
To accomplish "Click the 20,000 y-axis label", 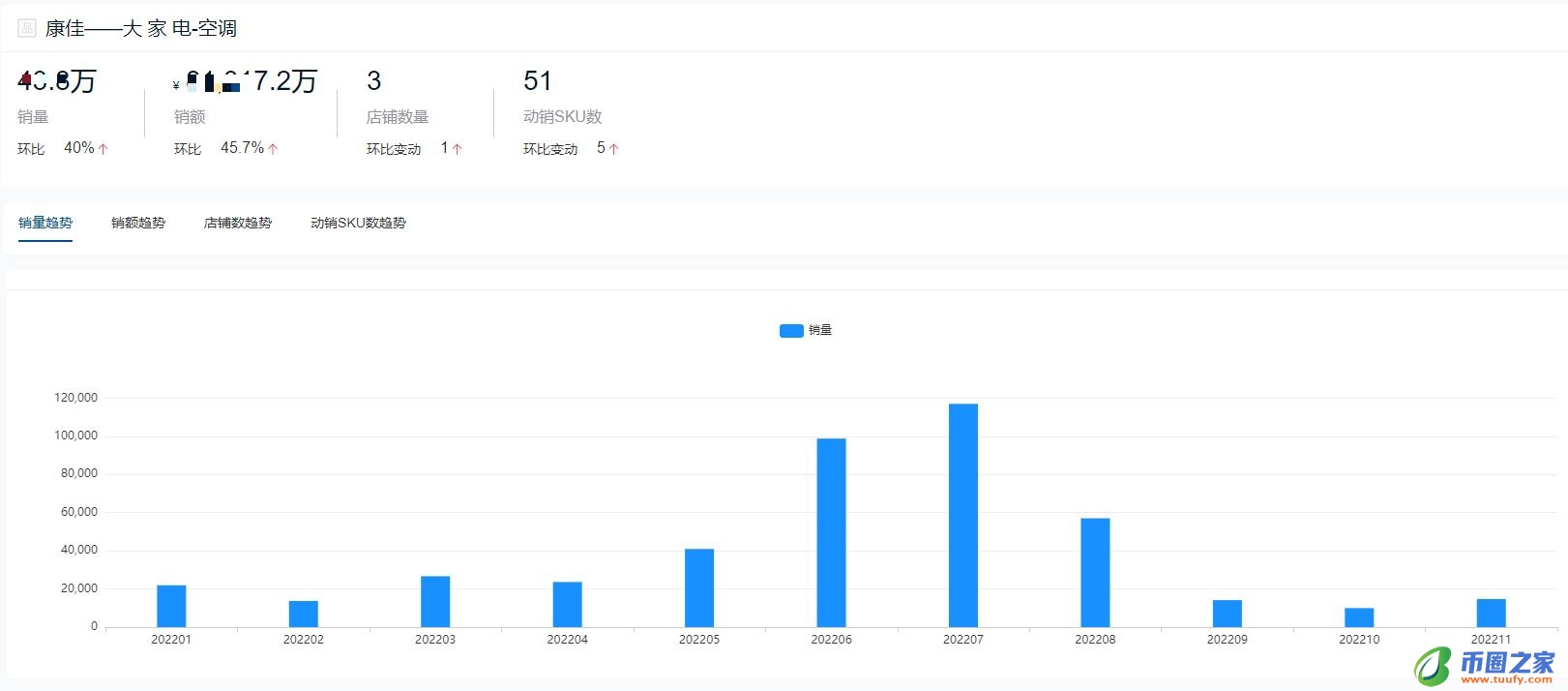I will coord(79,588).
